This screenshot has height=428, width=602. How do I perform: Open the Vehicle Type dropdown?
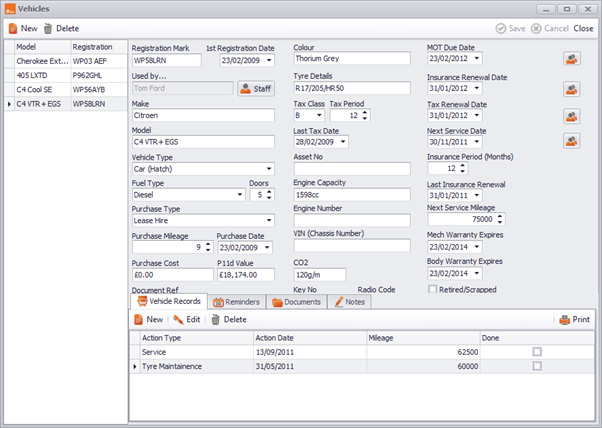[269, 169]
